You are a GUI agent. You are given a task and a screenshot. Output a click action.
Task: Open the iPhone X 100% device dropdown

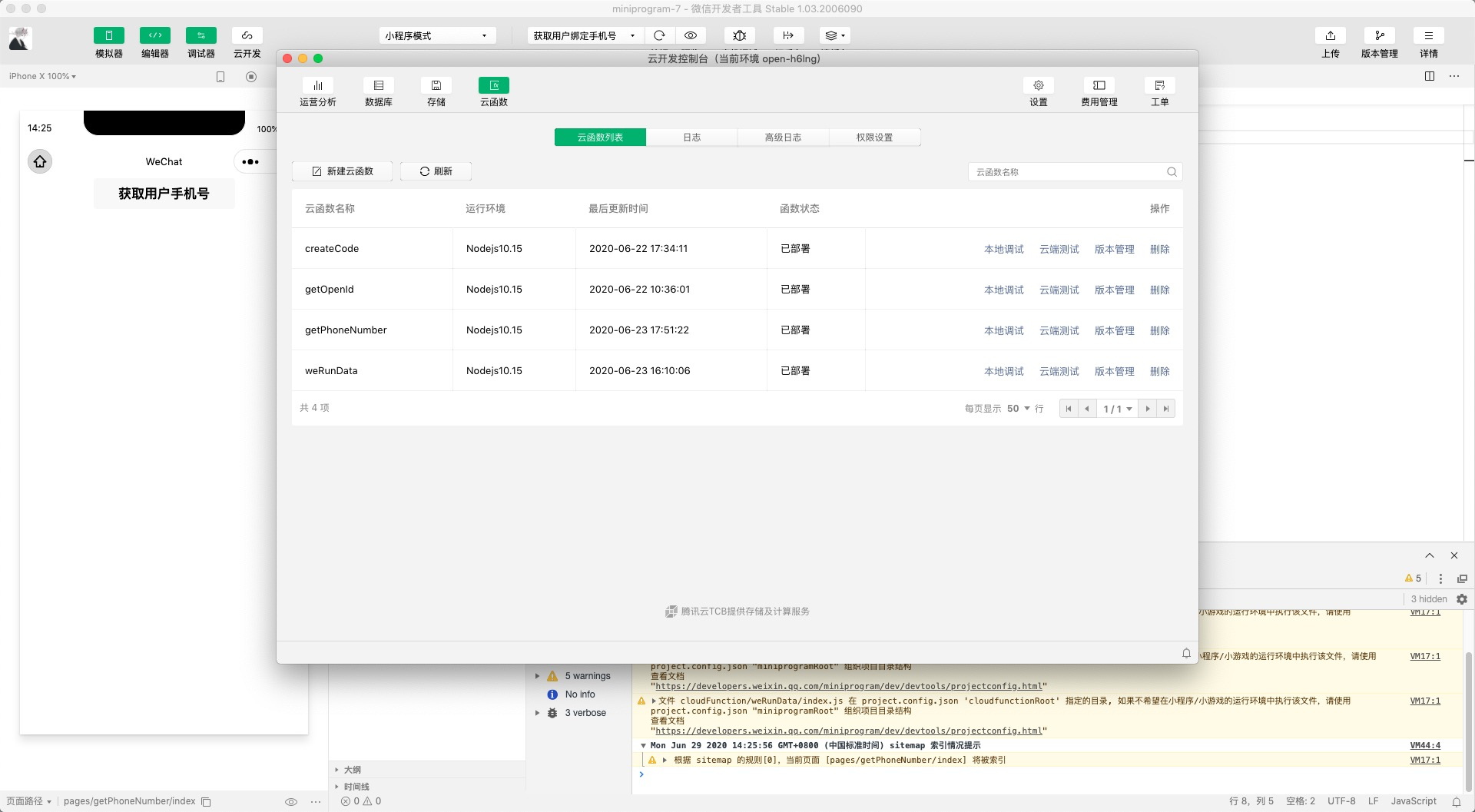(42, 76)
